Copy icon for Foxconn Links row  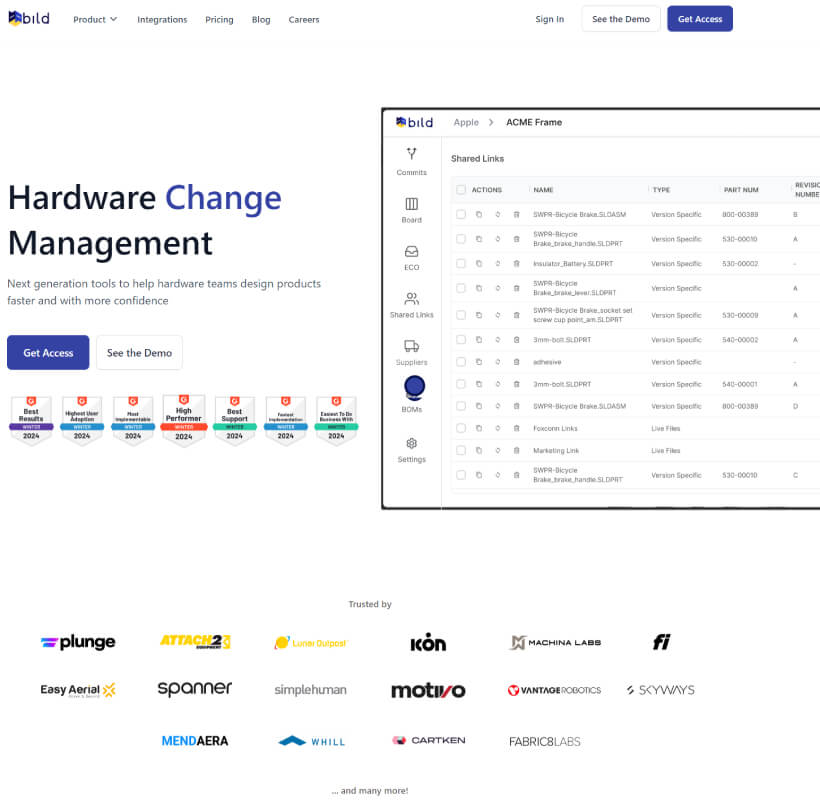click(479, 428)
